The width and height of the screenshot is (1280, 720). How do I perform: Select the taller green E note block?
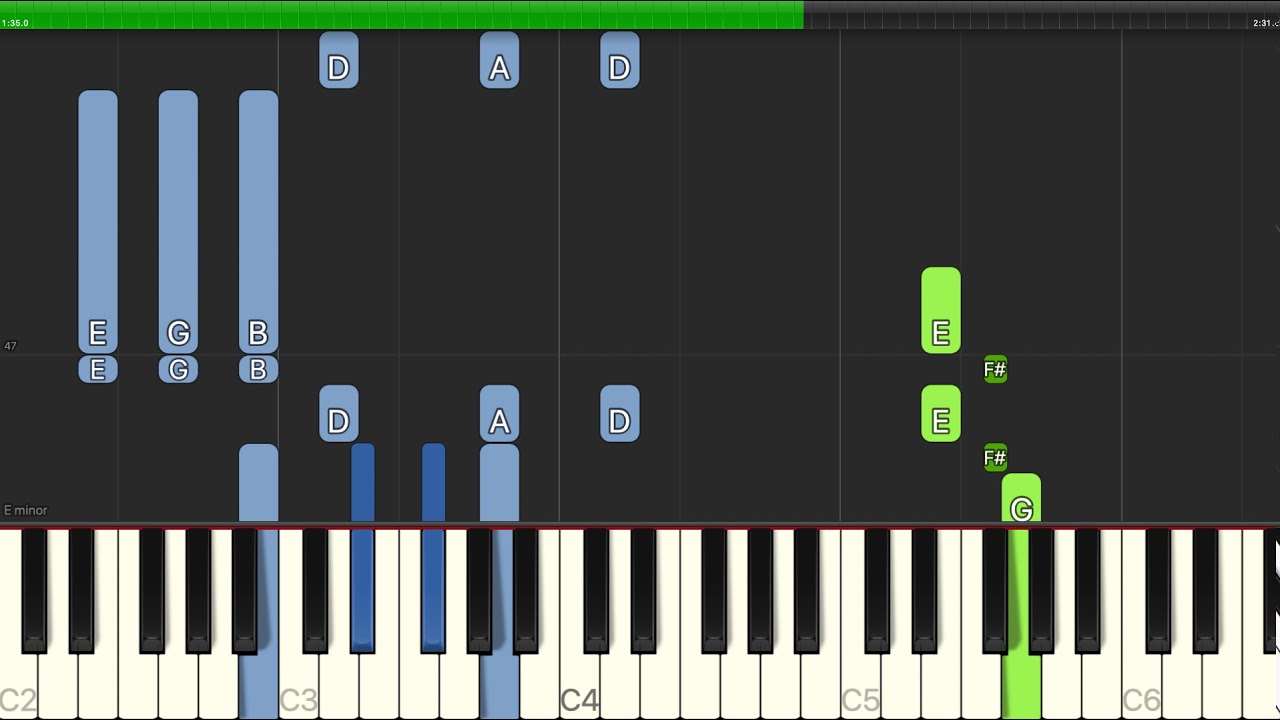point(941,310)
